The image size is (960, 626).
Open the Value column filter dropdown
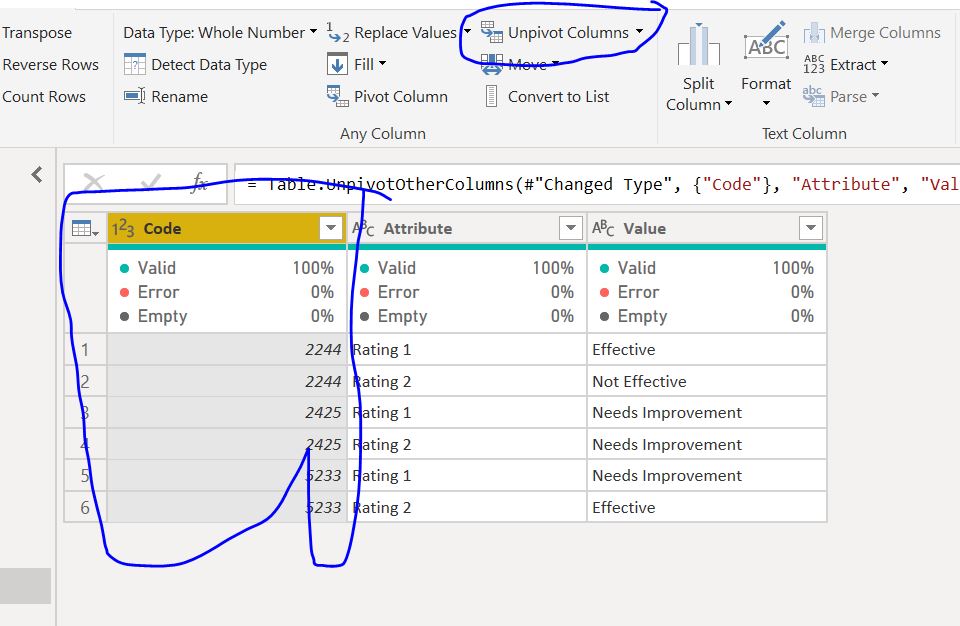pos(810,228)
